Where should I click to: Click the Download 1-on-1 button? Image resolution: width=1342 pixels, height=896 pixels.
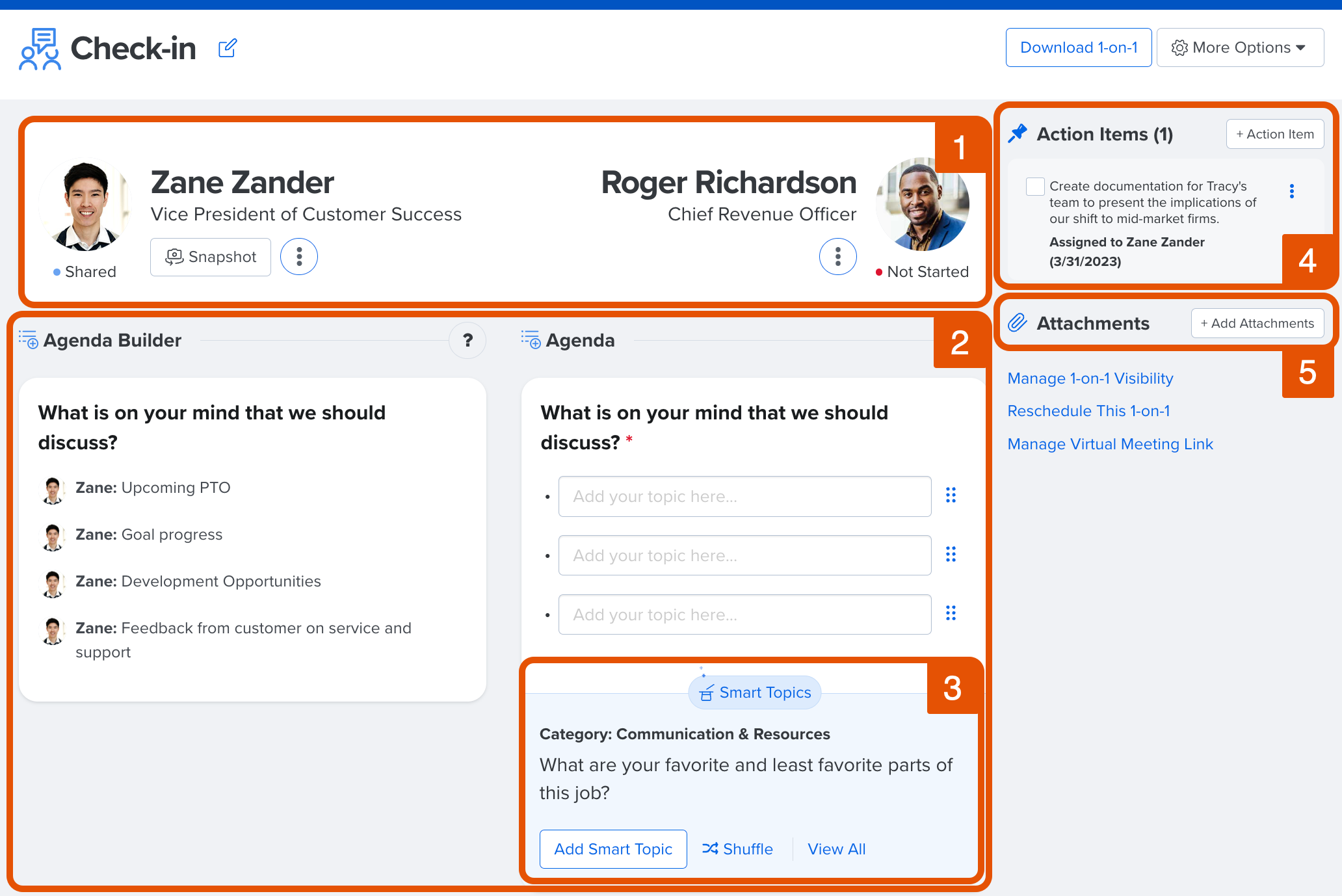tap(1079, 47)
